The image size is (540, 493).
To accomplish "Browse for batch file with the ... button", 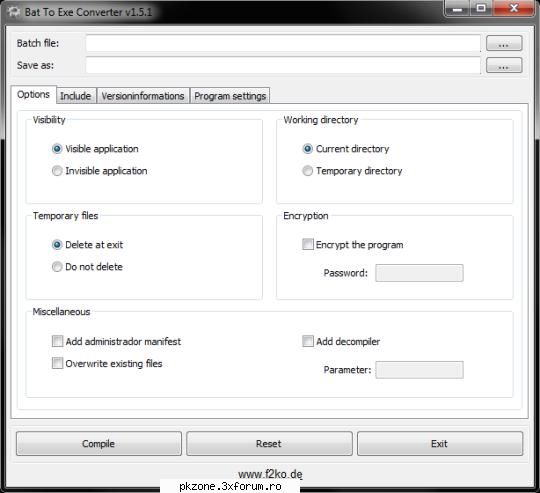I will click(x=504, y=43).
